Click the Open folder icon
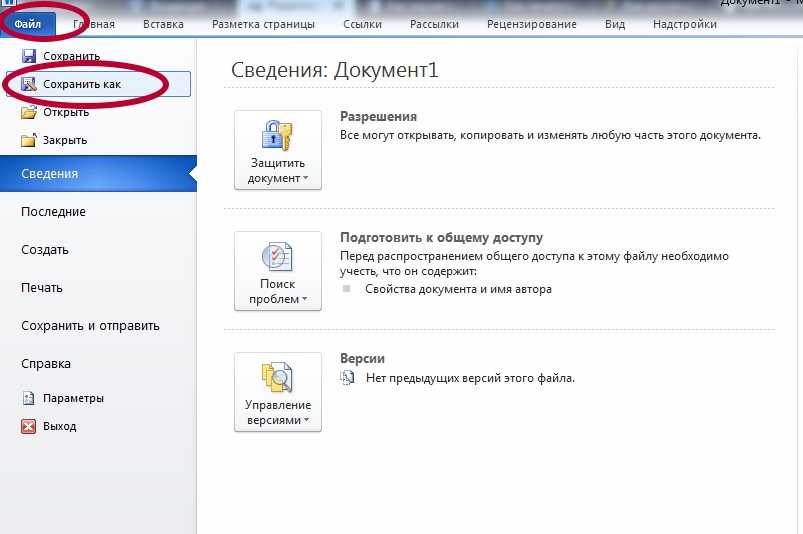 29,112
